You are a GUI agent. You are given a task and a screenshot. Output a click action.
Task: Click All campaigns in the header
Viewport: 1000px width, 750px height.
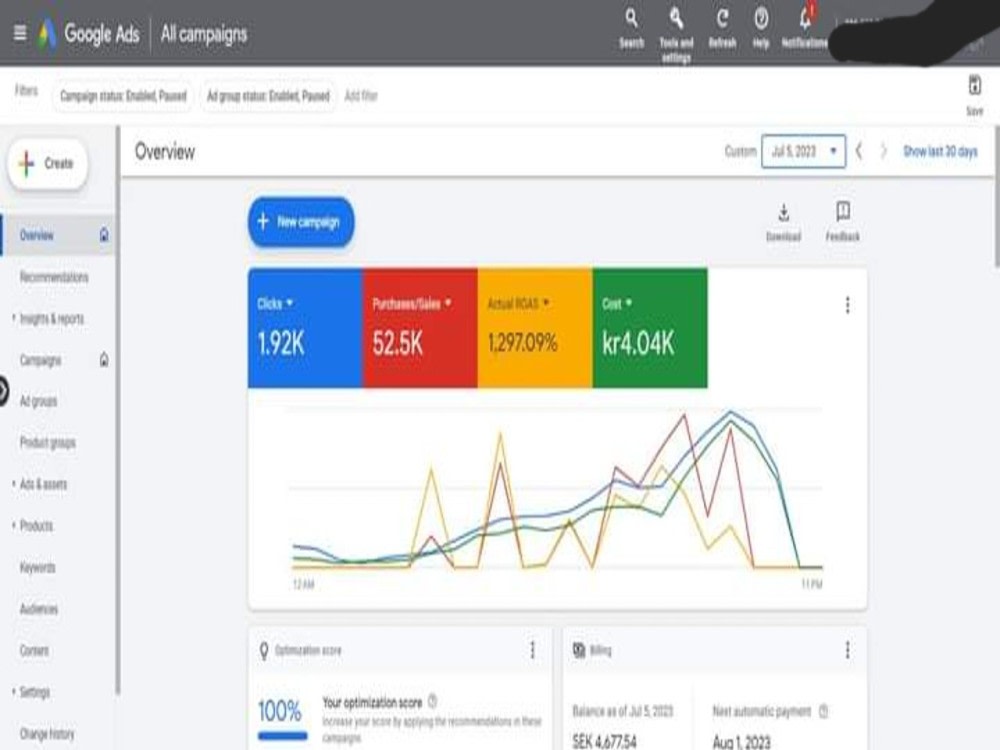(203, 34)
